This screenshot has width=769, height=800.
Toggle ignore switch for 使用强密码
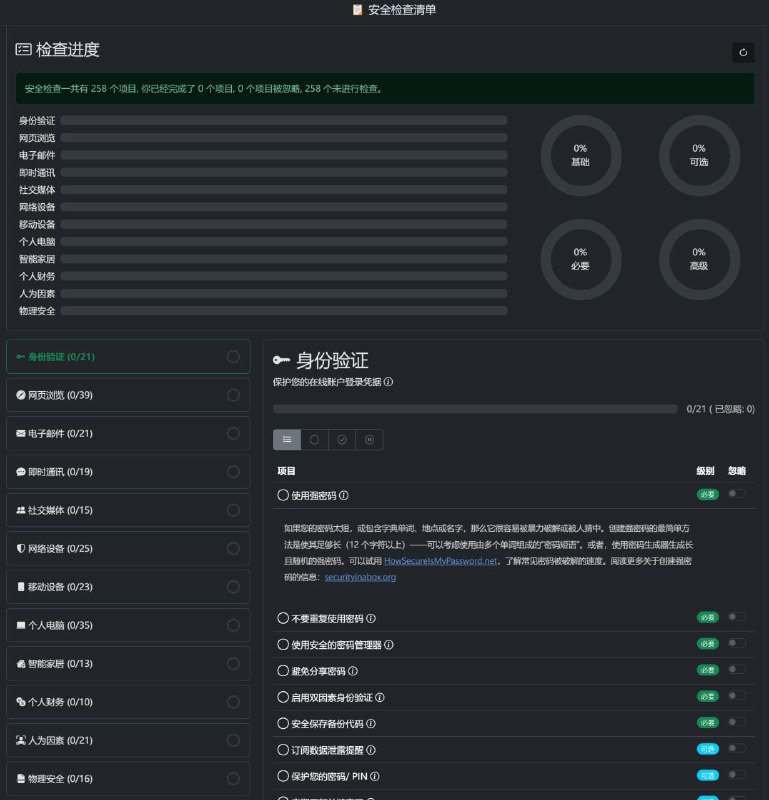coord(737,494)
